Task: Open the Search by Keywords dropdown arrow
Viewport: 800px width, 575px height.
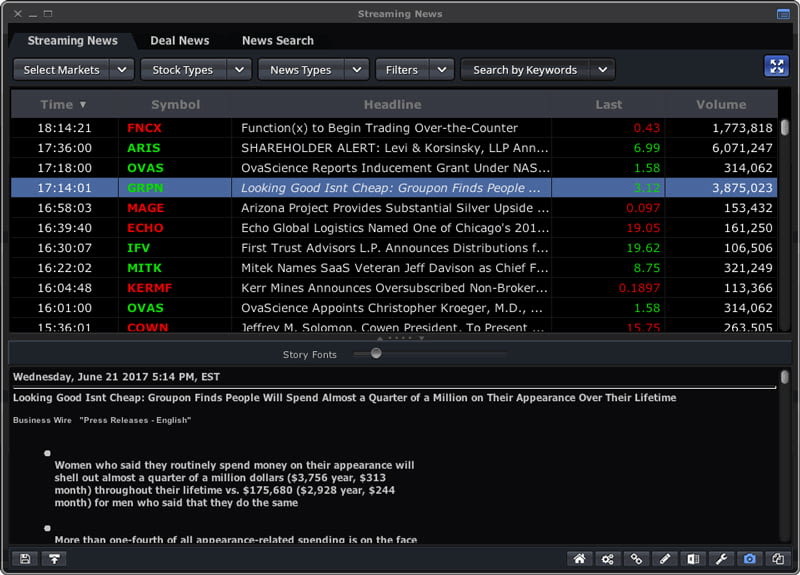Action: 603,70
